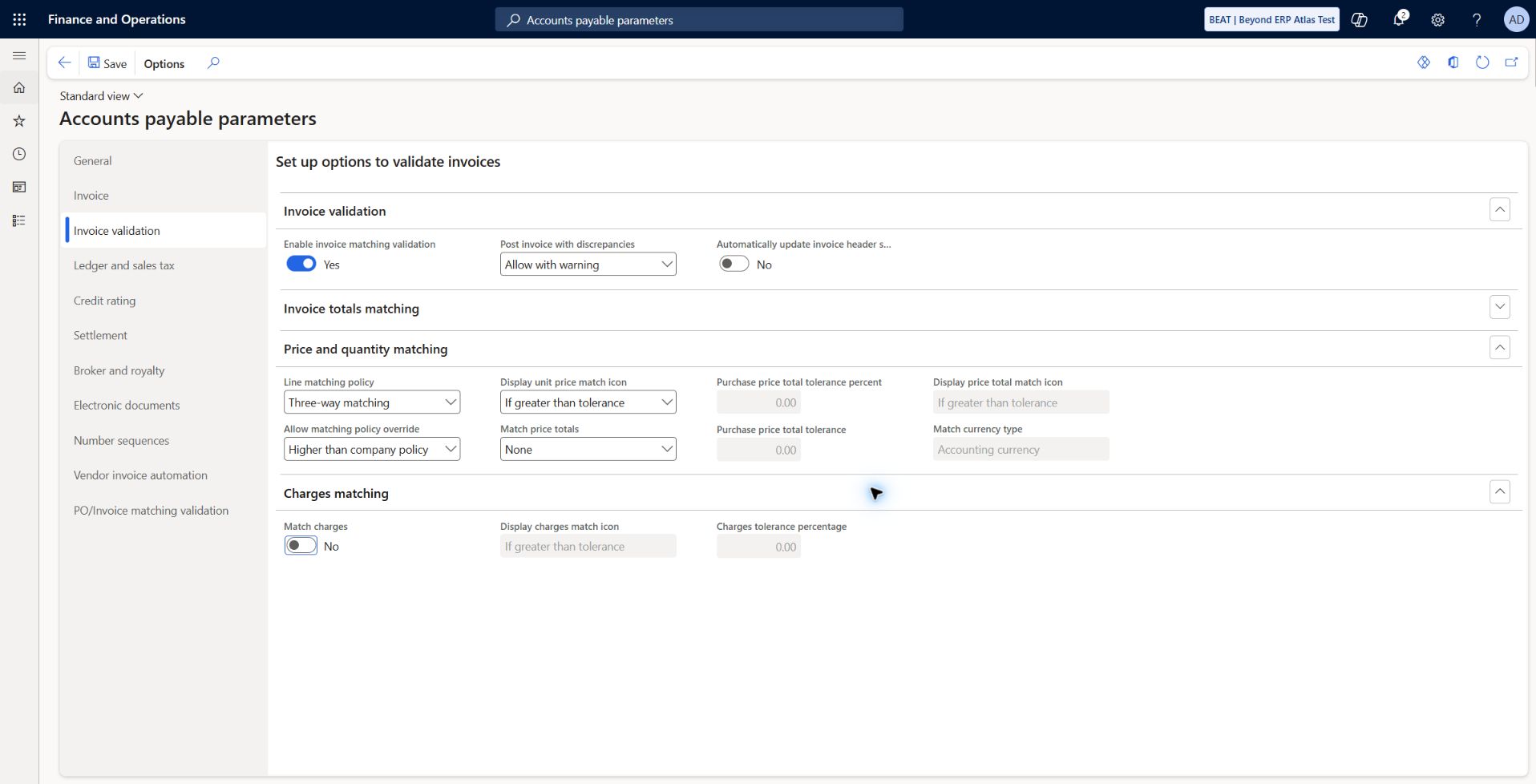Open the Options menu
Image resolution: width=1536 pixels, height=784 pixels.
tap(164, 63)
